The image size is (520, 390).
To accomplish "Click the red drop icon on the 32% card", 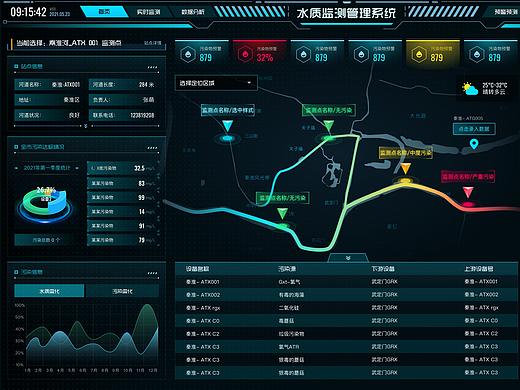I will point(245,54).
